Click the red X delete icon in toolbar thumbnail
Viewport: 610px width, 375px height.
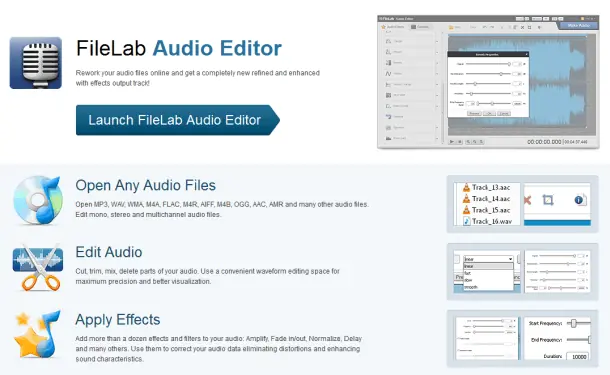pos(528,200)
